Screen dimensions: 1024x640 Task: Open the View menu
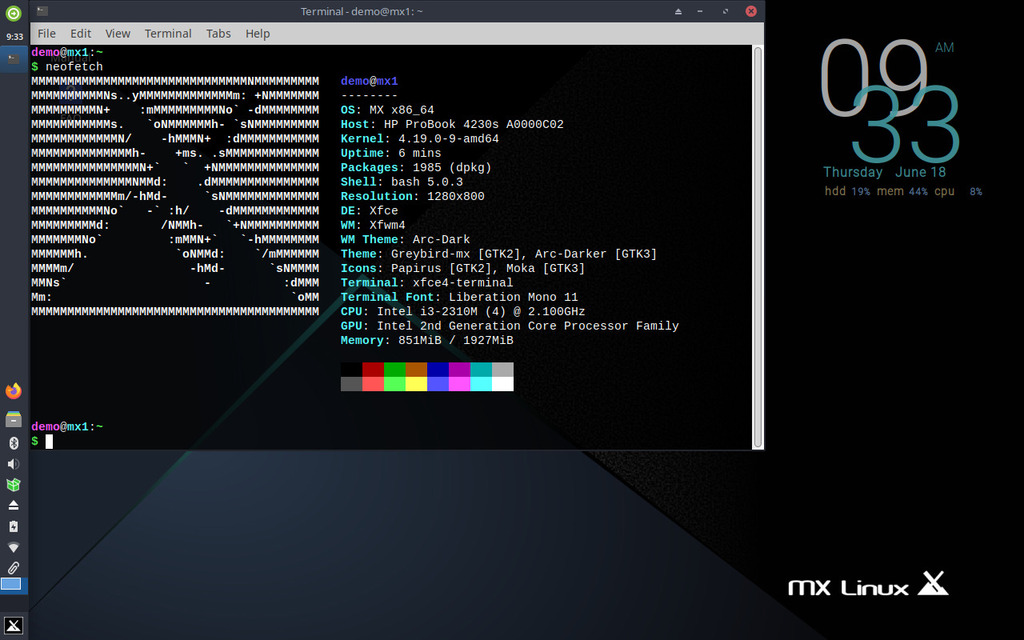click(118, 33)
